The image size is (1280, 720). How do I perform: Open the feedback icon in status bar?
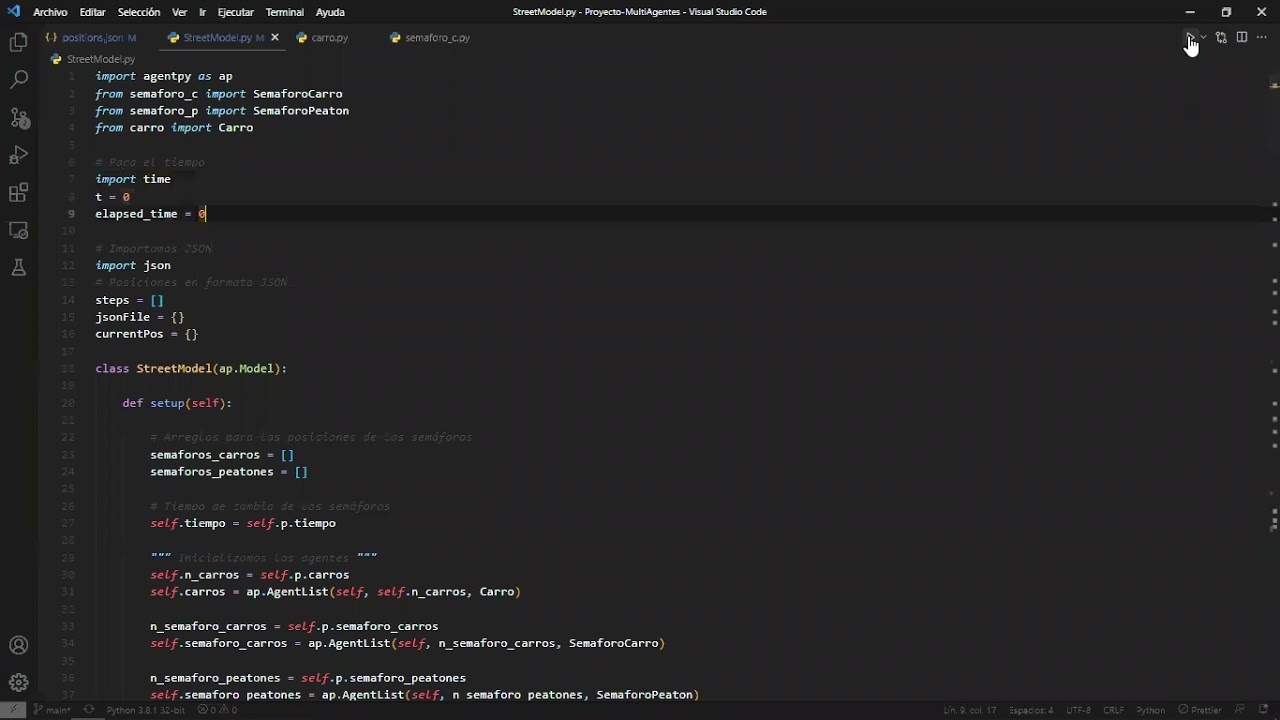pos(1241,710)
